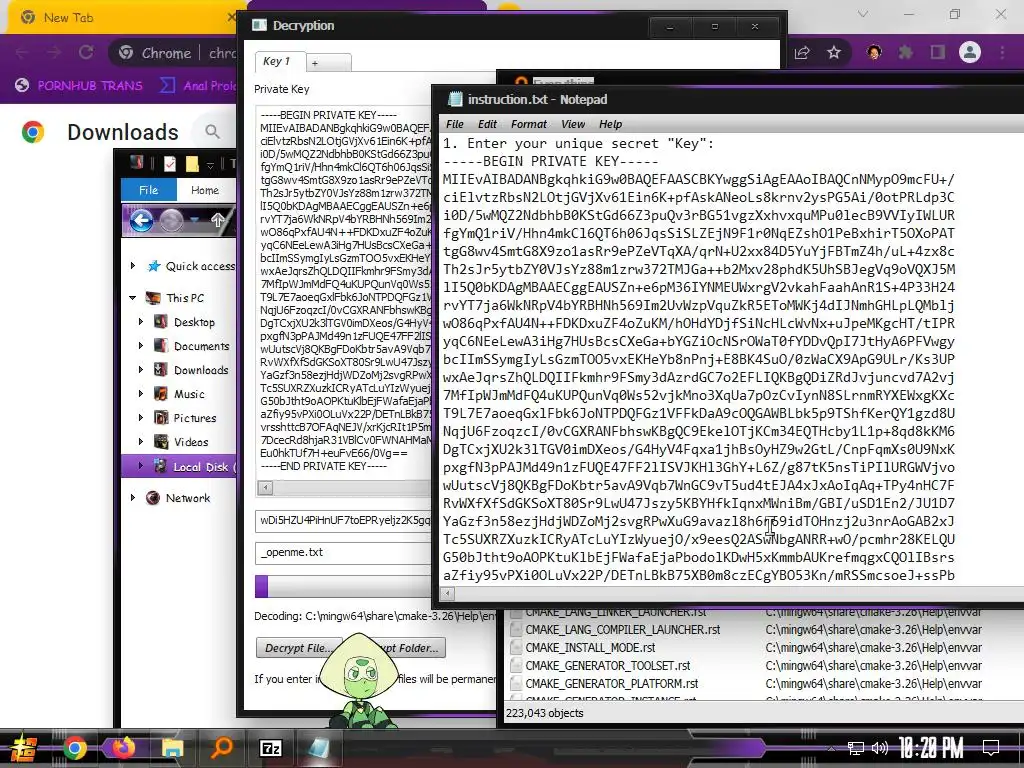Expand the Music tree node
Screen dimensions: 1024x768
click(141, 394)
